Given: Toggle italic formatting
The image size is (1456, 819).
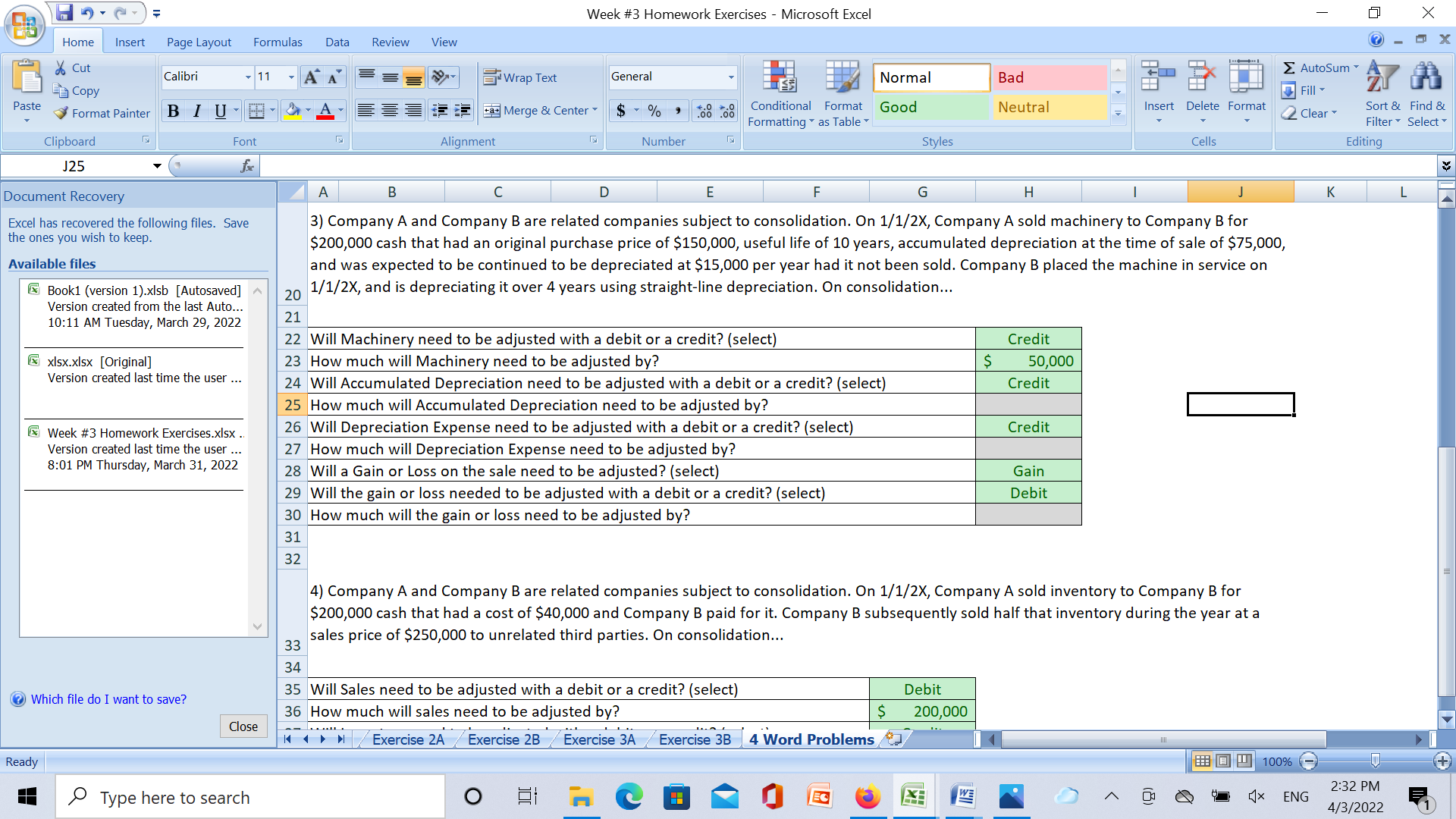Looking at the screenshot, I should [196, 111].
